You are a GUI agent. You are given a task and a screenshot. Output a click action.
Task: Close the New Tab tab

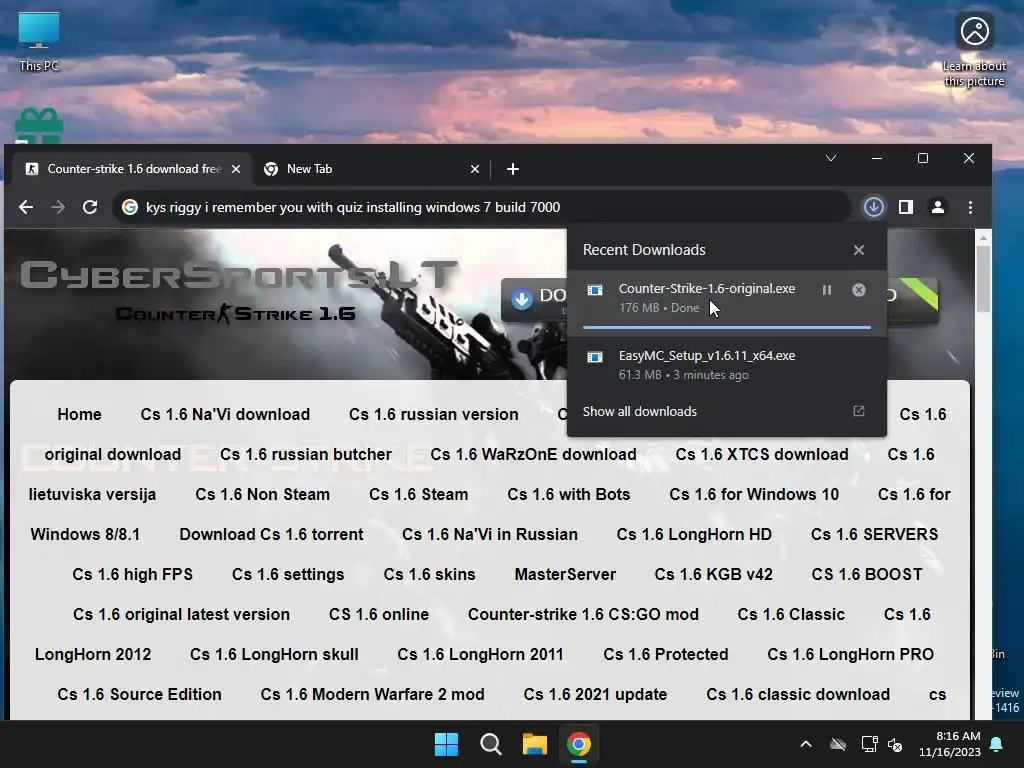pos(475,169)
